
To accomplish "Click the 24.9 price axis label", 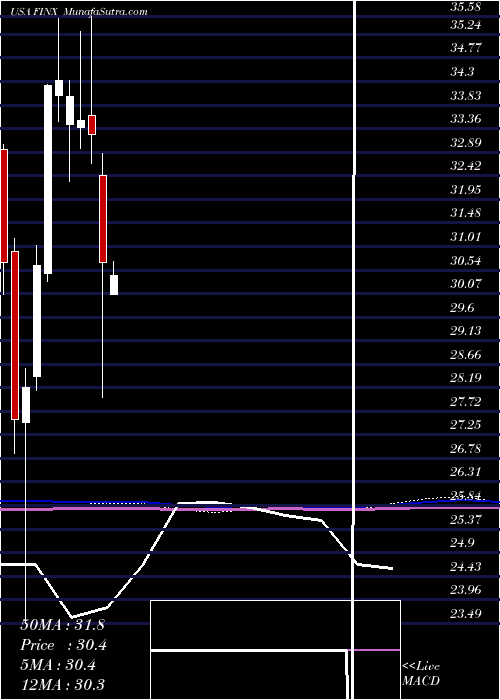I will point(463,543).
